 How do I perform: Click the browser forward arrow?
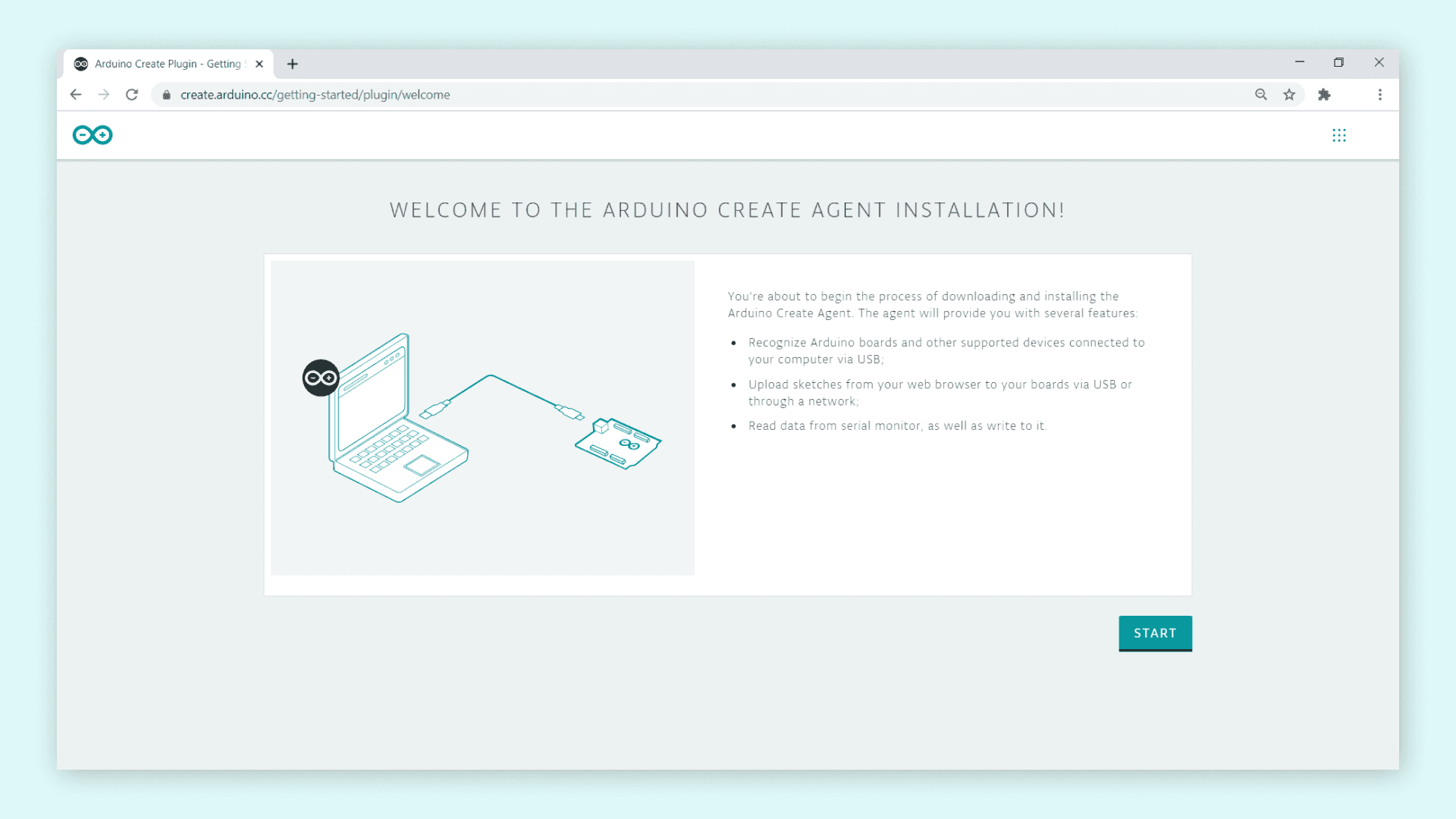tap(104, 95)
